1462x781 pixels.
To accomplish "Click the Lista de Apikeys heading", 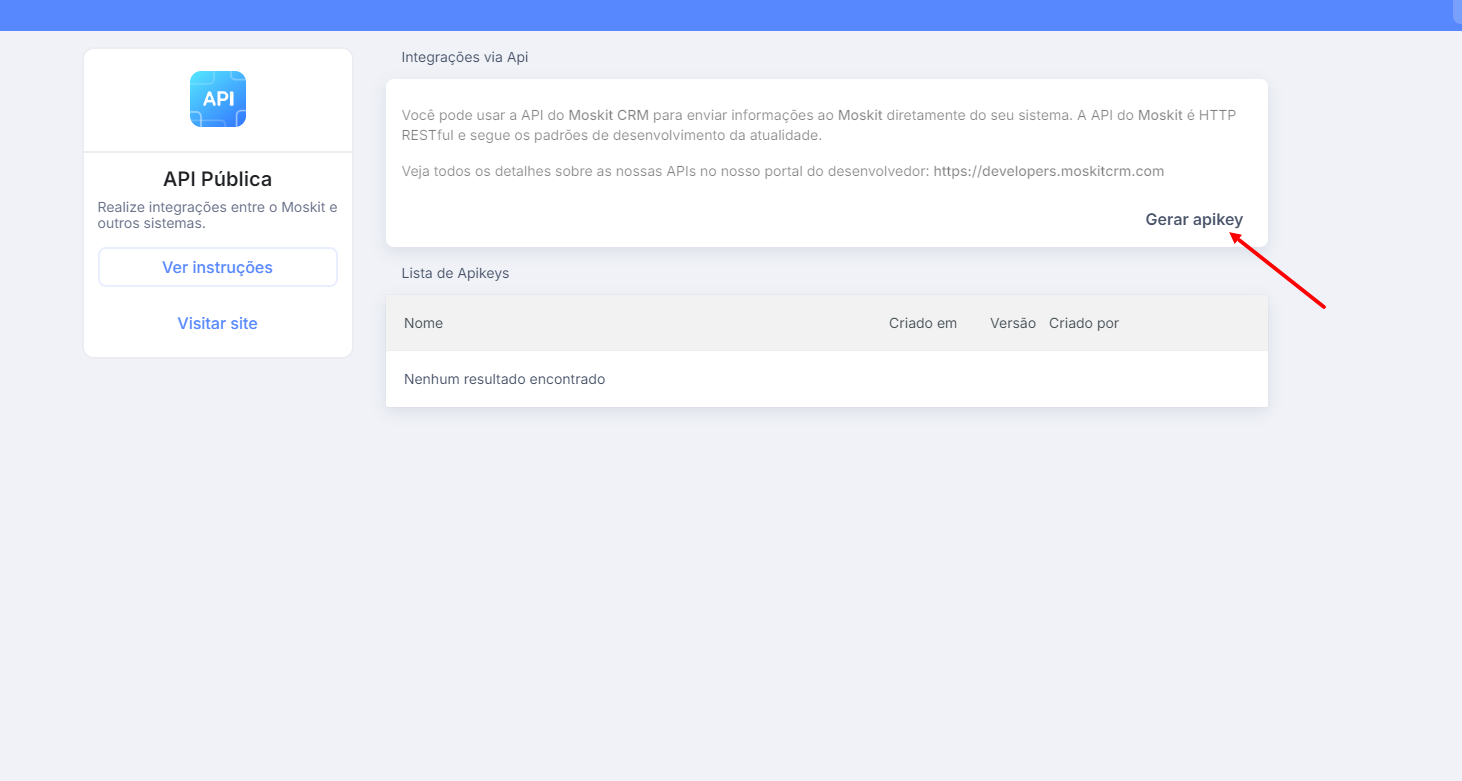I will (455, 273).
